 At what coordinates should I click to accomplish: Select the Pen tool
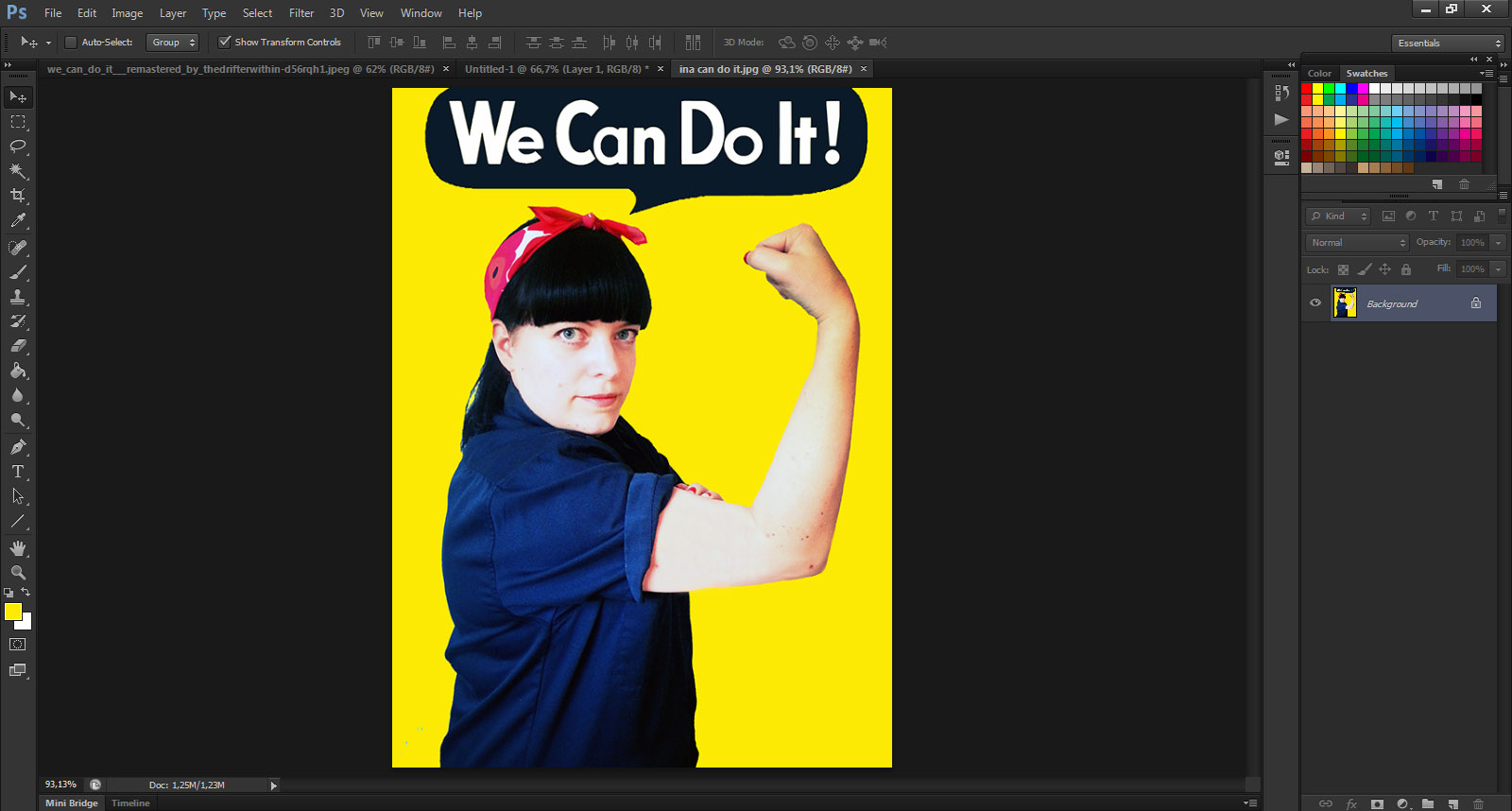coord(18,447)
